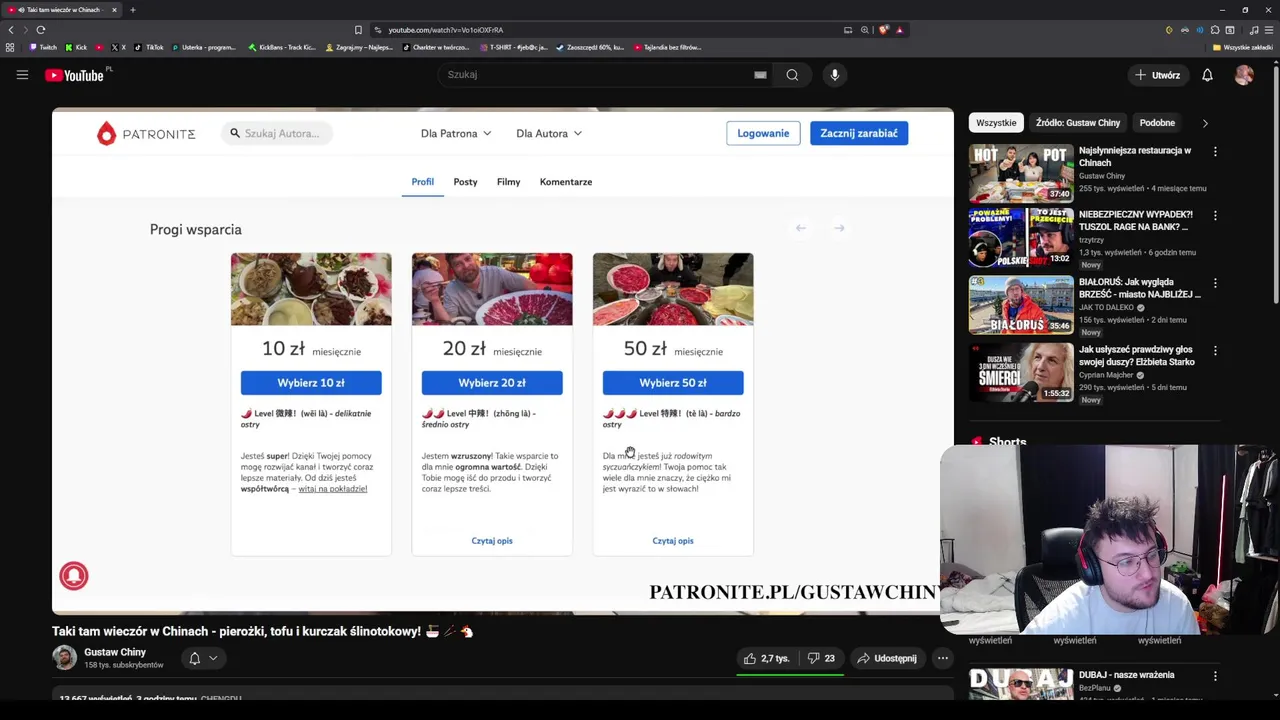Like the video (2,7 tys.)
The width and height of the screenshot is (1280, 720).
point(766,658)
